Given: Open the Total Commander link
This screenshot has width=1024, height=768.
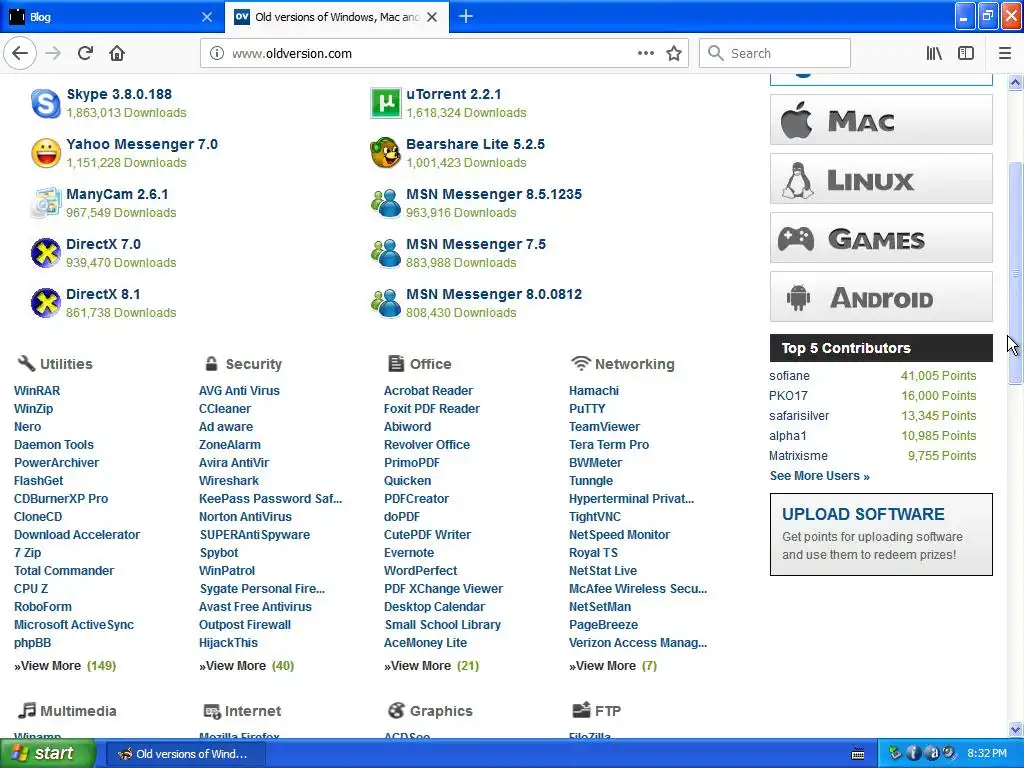Looking at the screenshot, I should pos(64,571).
